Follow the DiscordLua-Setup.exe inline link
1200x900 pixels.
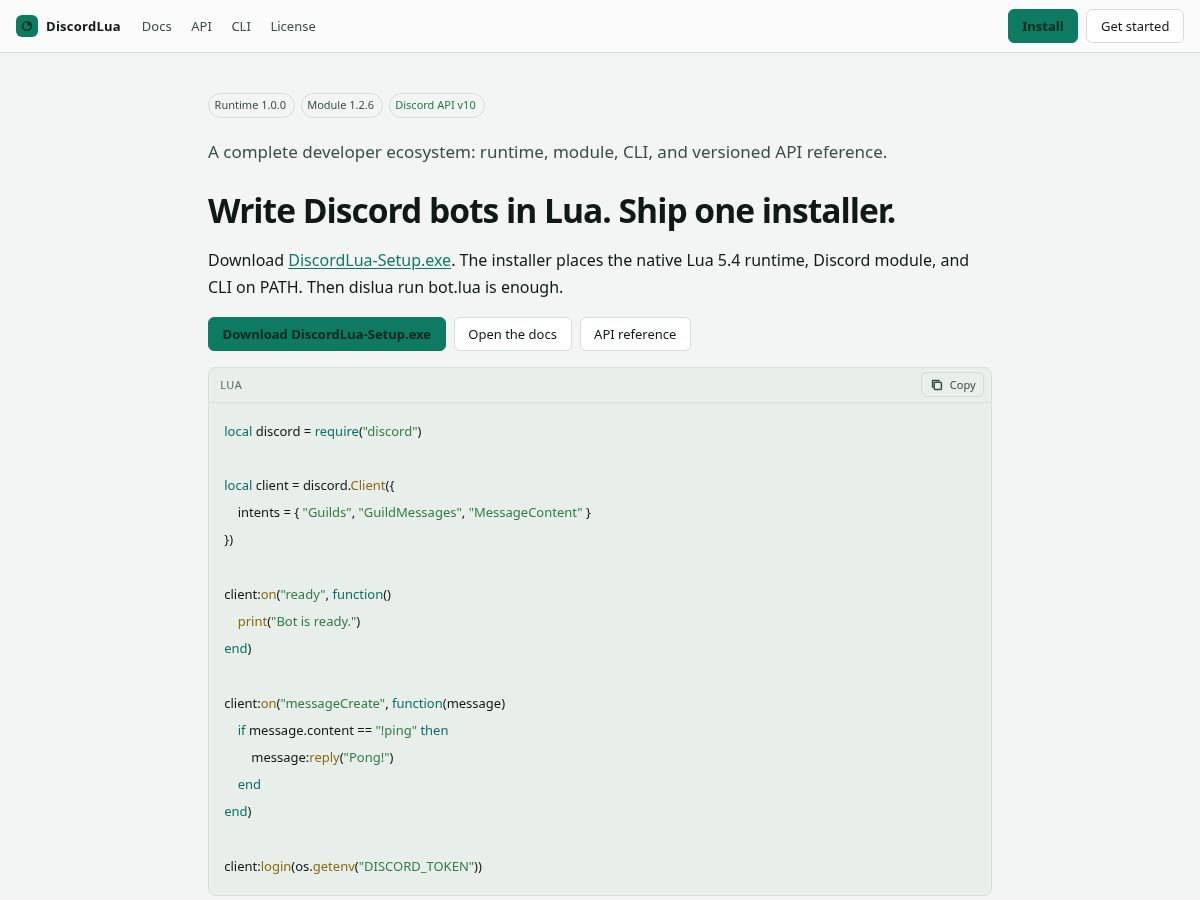click(370, 260)
